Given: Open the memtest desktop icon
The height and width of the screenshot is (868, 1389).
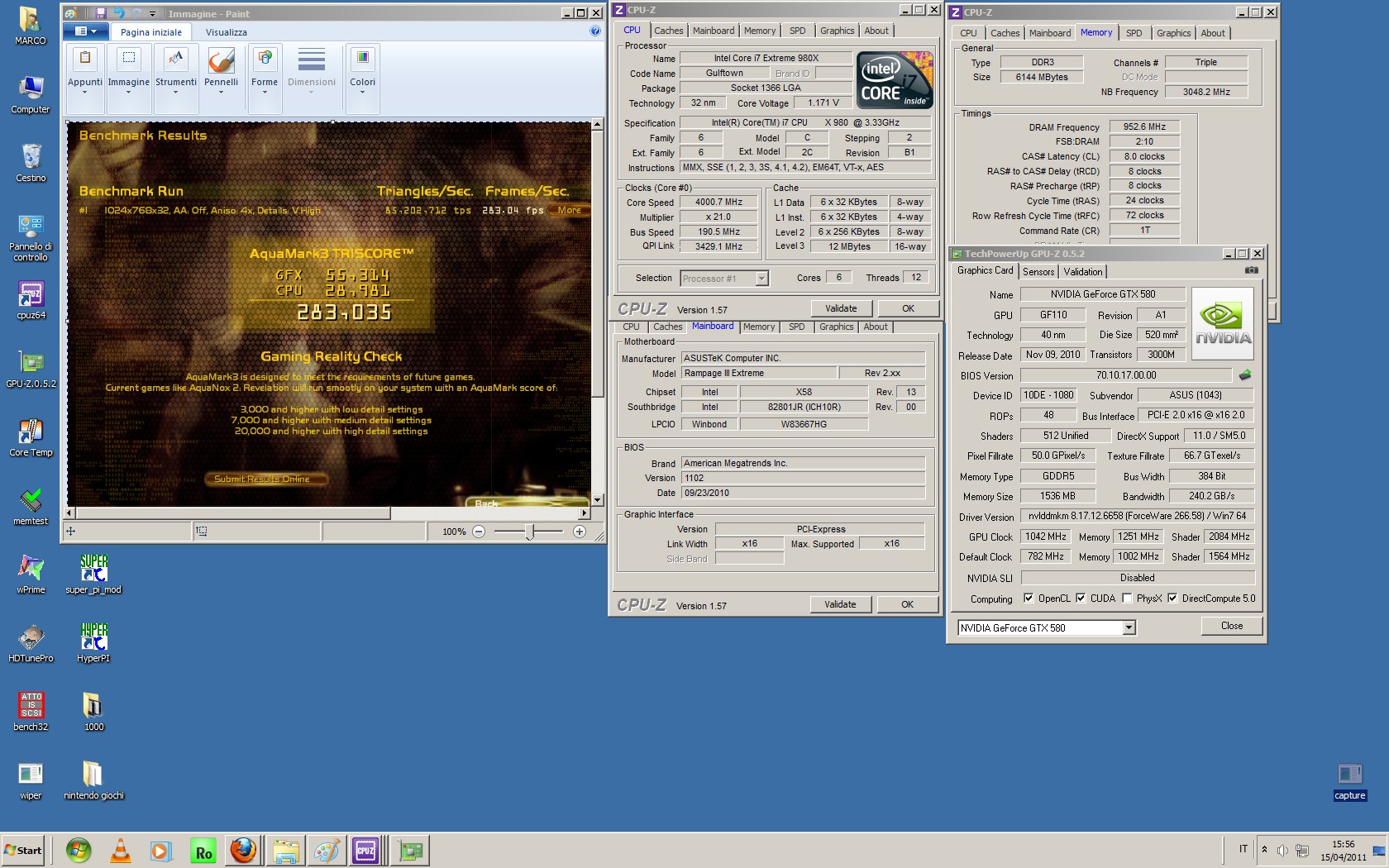Looking at the screenshot, I should [31, 506].
